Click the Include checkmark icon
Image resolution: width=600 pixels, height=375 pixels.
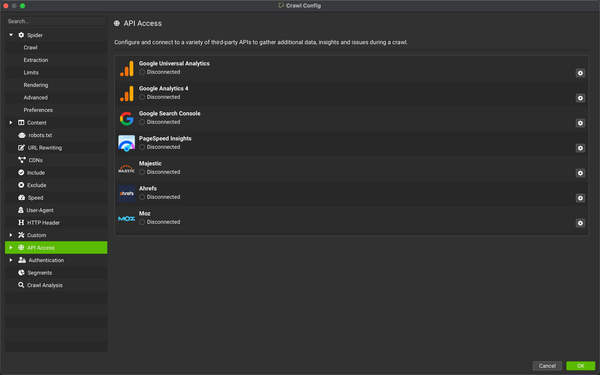[21, 173]
